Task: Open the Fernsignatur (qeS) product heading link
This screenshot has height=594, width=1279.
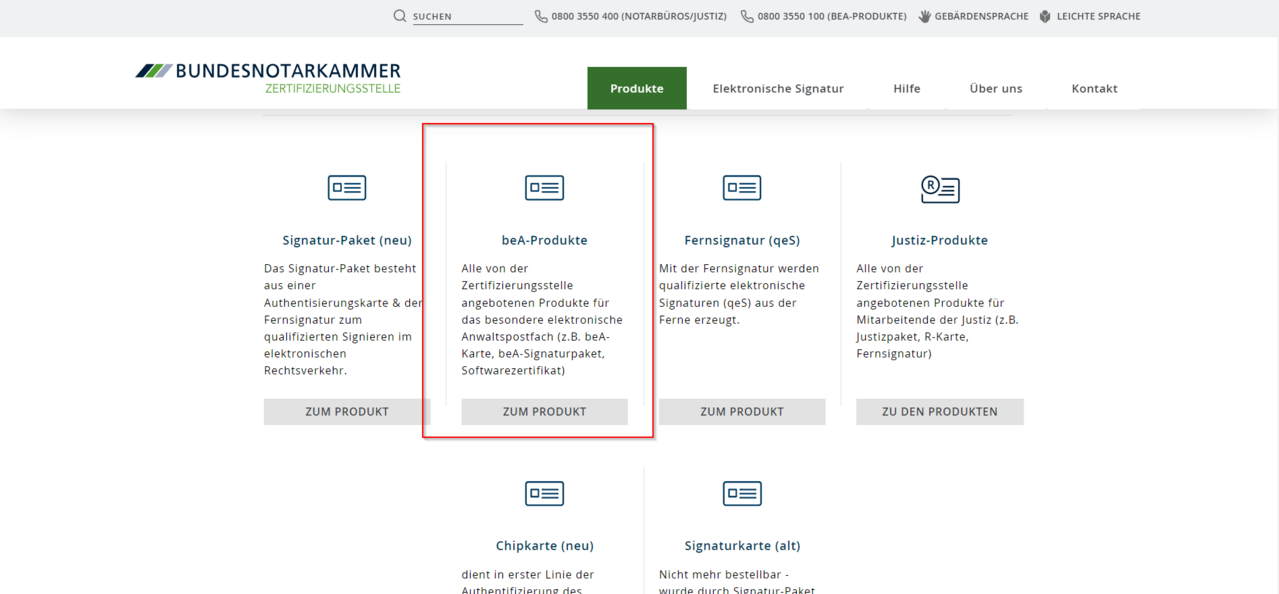Action: pos(742,240)
